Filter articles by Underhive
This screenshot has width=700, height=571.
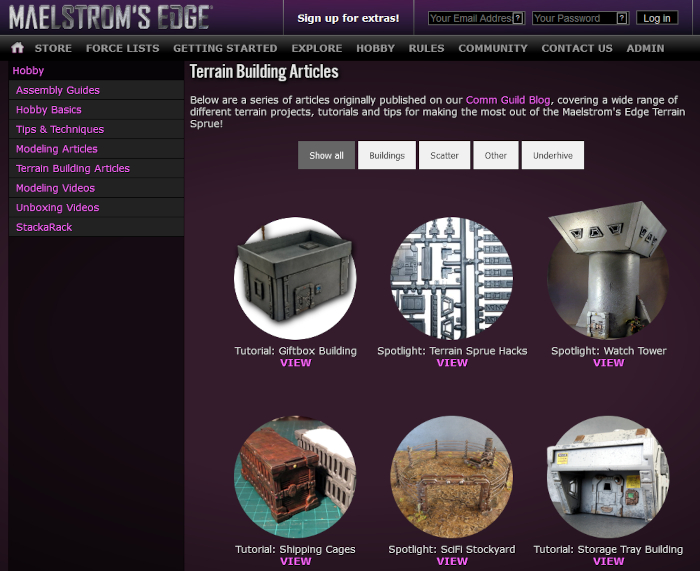[553, 155]
